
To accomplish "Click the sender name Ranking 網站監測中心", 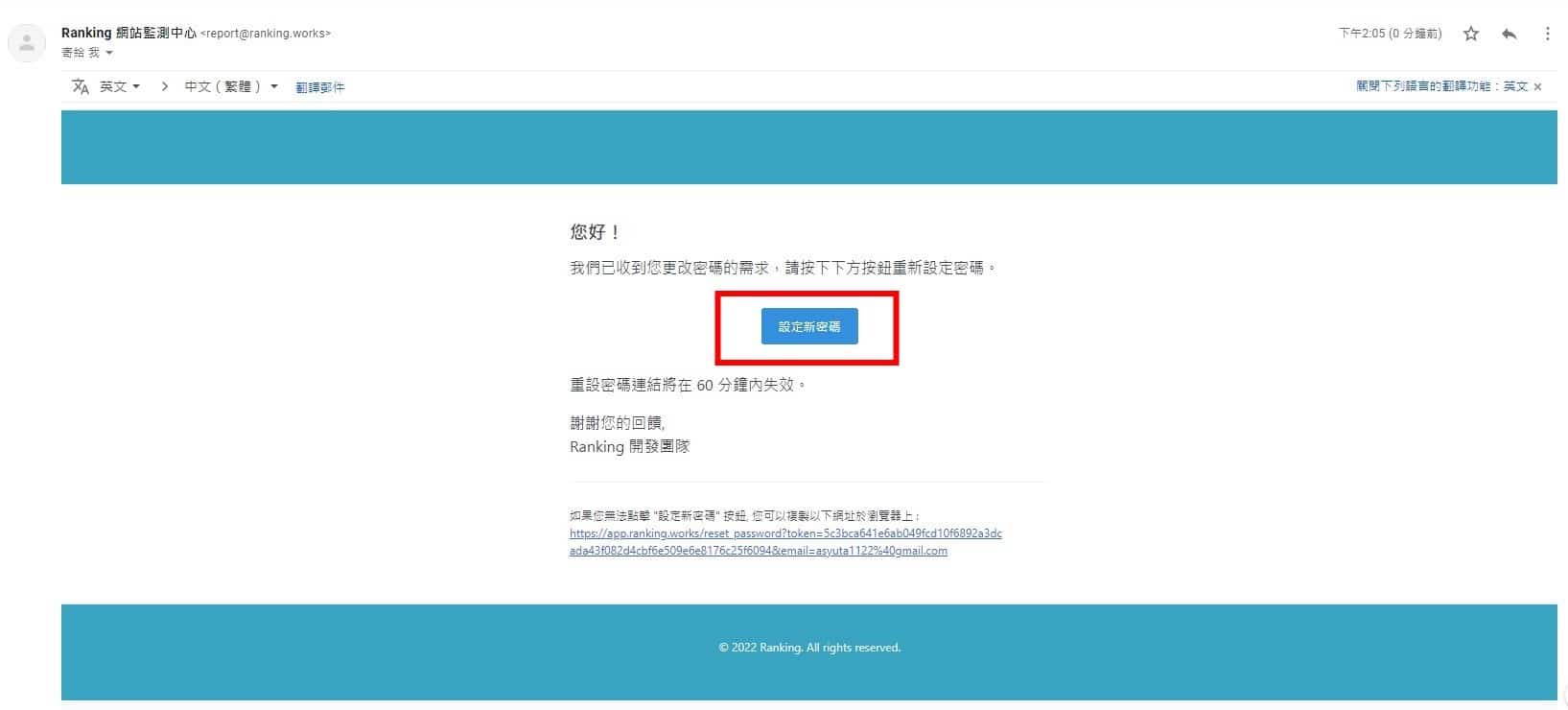I will click(129, 33).
